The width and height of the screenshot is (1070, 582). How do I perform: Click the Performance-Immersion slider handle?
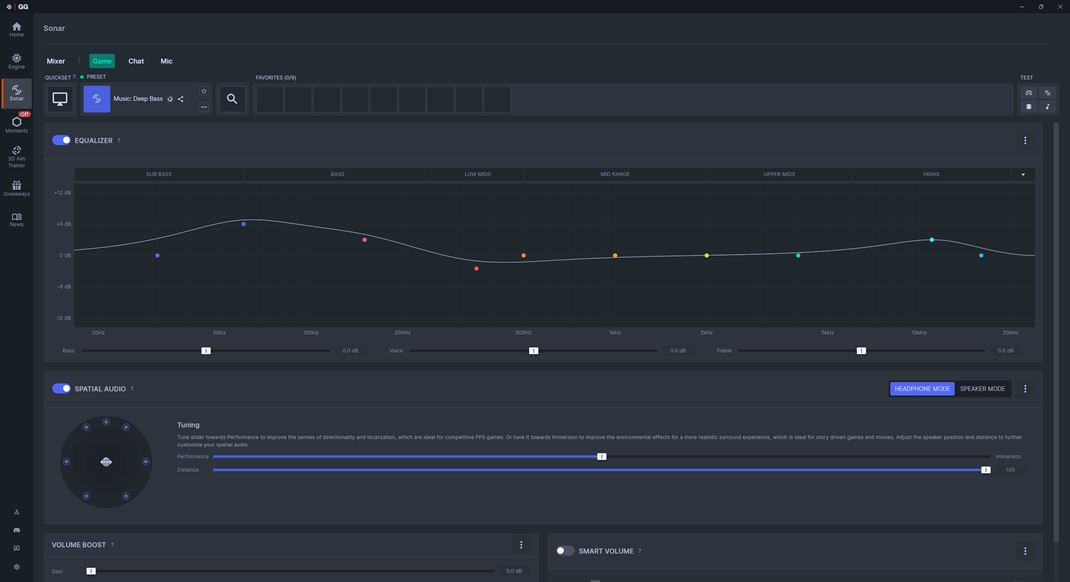point(602,456)
